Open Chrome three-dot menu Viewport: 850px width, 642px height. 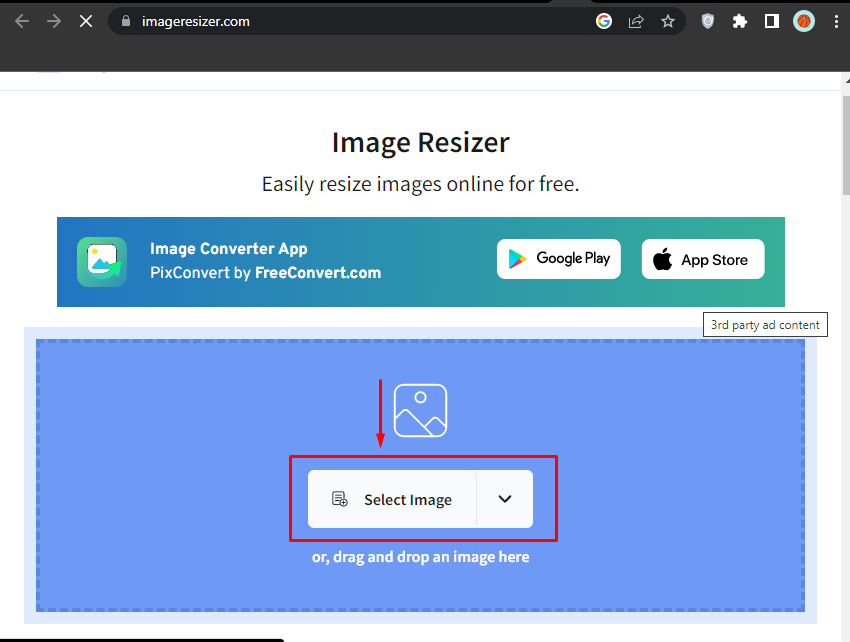[x=836, y=21]
